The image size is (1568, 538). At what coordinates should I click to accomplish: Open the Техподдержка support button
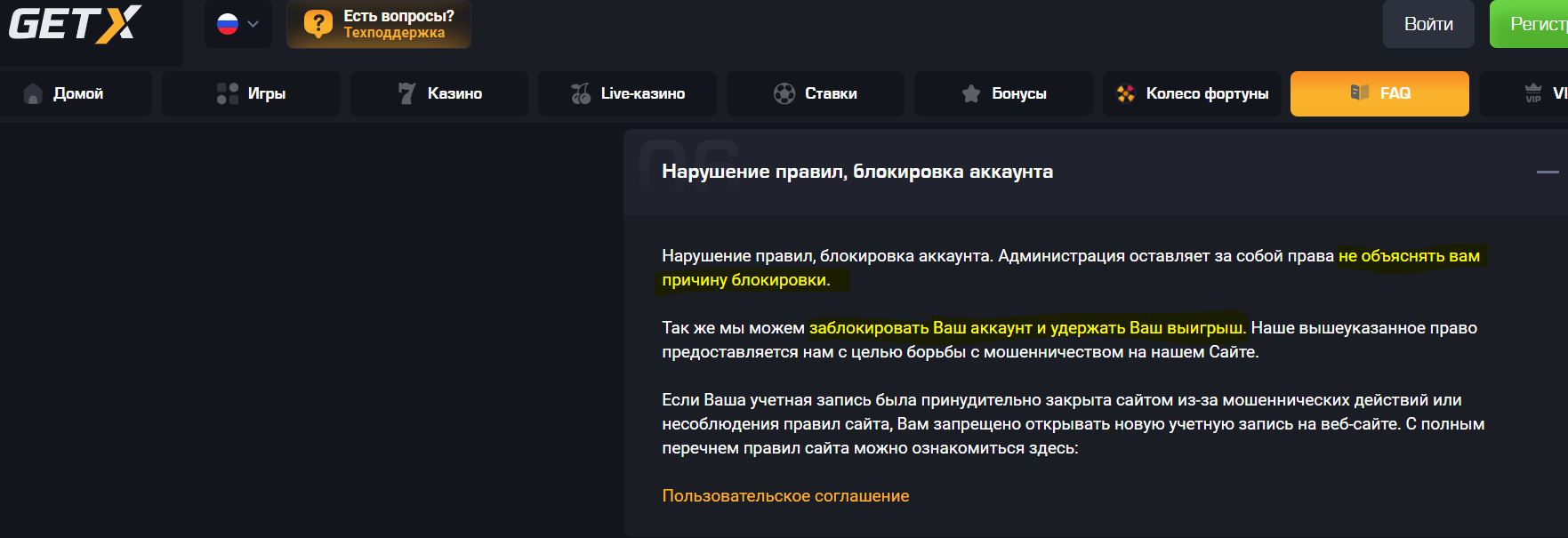[379, 24]
